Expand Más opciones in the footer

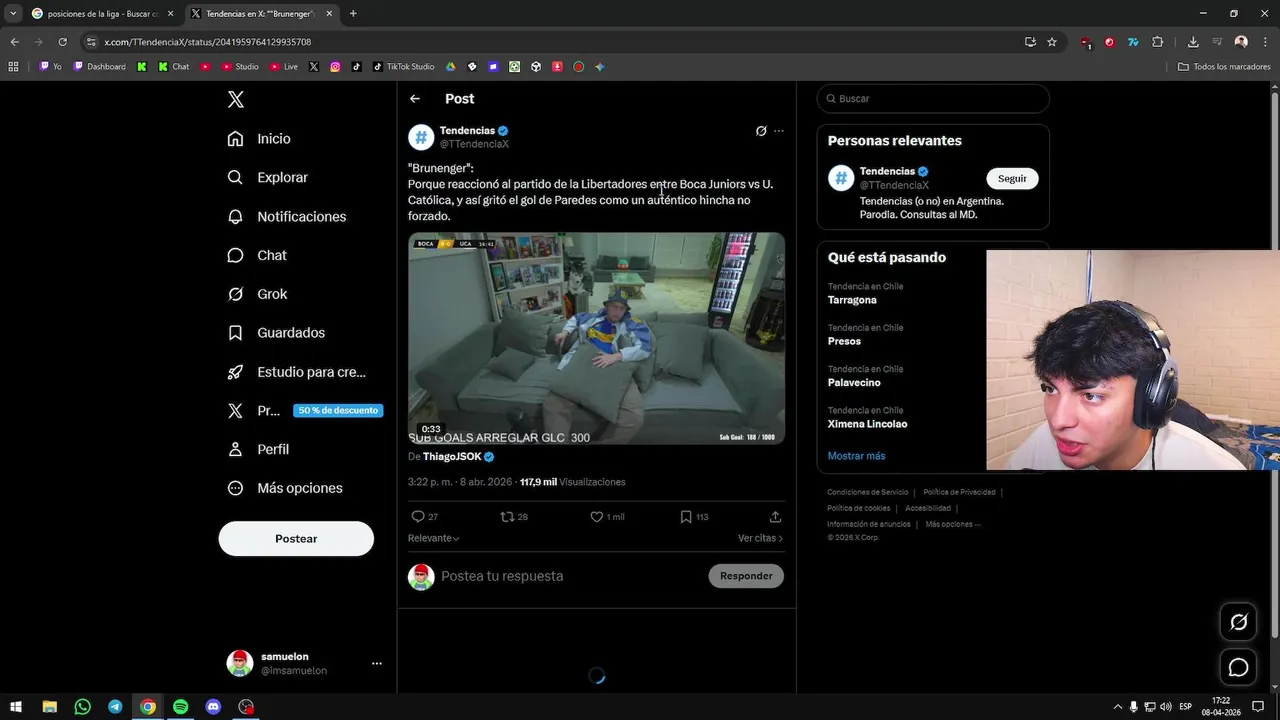tap(953, 524)
